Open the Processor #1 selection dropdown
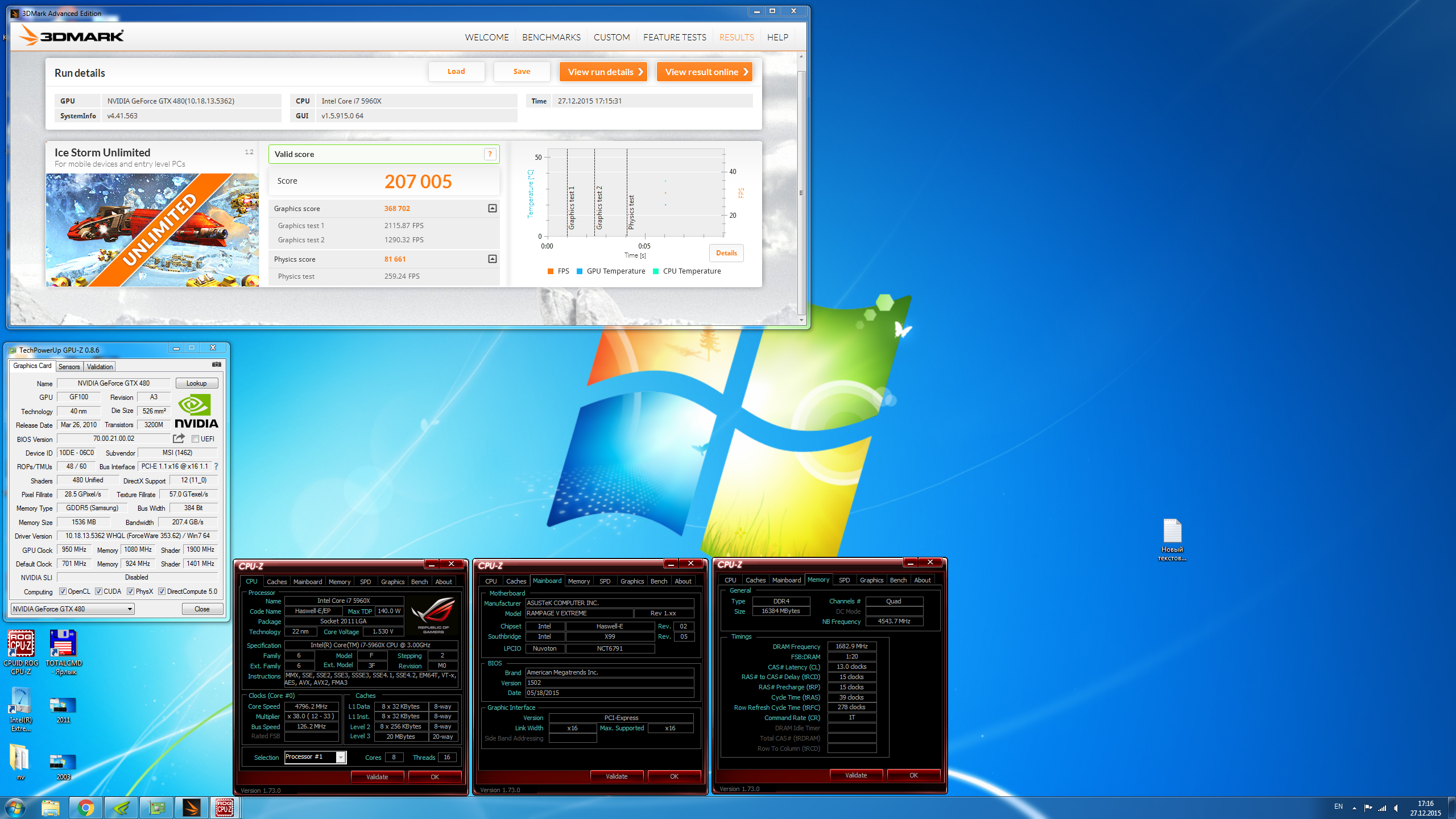Viewport: 1456px width, 819px height. click(x=315, y=757)
